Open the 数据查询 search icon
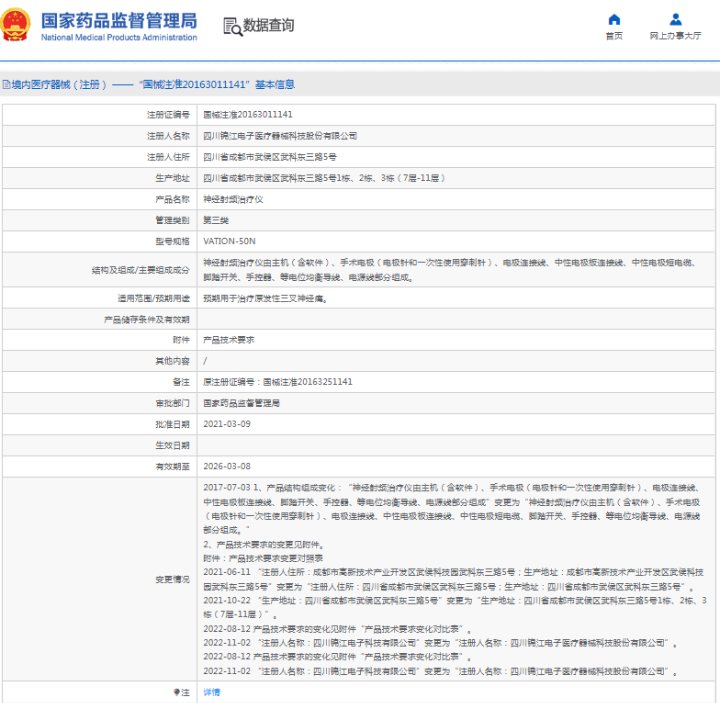 232,26
